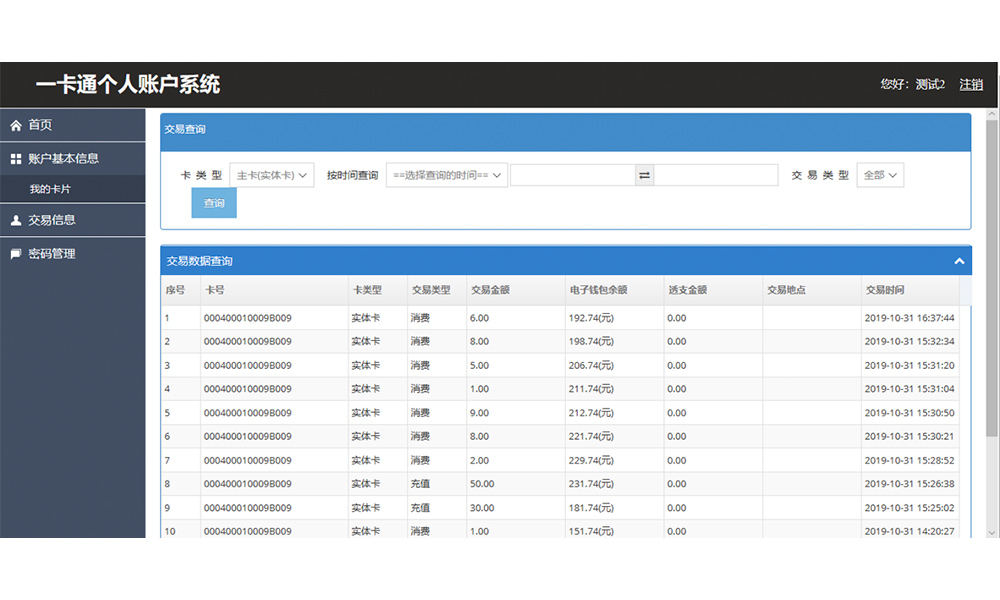Screen dimensions: 1000x600
Task: Click the 交易金额 column header
Action: [x=491, y=291]
